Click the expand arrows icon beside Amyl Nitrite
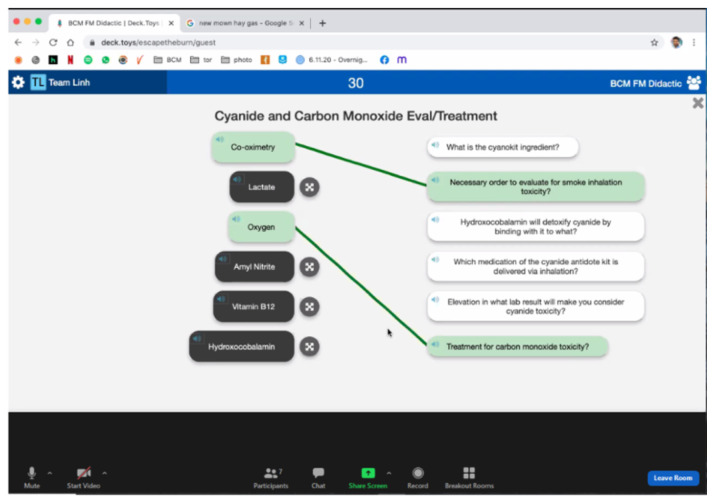715x504 pixels. 310,266
